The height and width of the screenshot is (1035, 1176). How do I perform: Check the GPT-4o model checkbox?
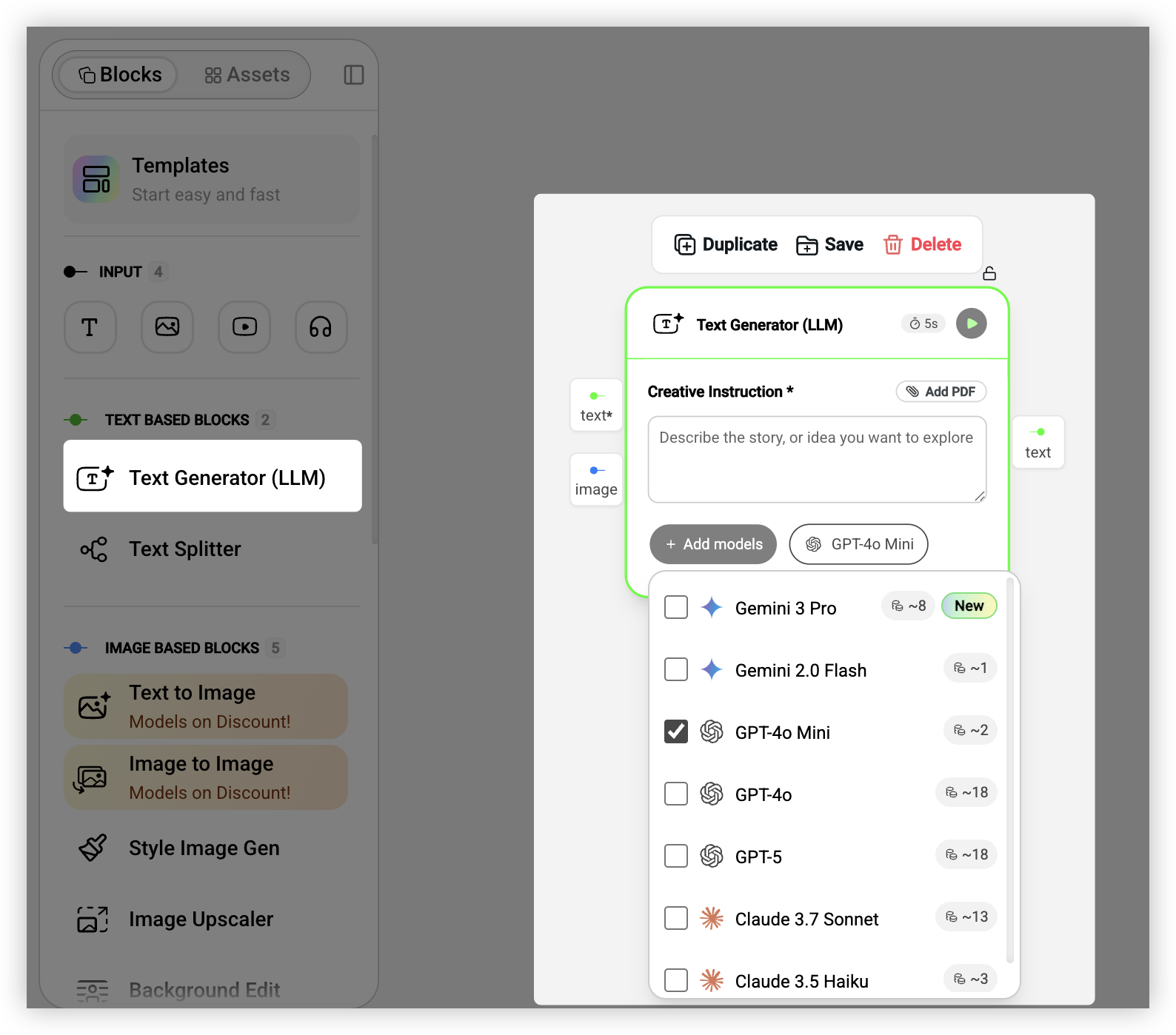point(676,794)
